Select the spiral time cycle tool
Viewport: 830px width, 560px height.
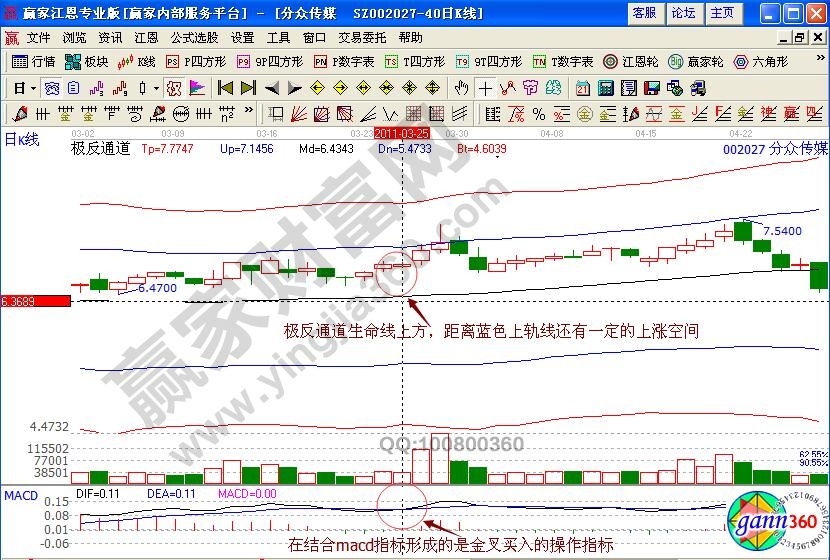click(135, 114)
